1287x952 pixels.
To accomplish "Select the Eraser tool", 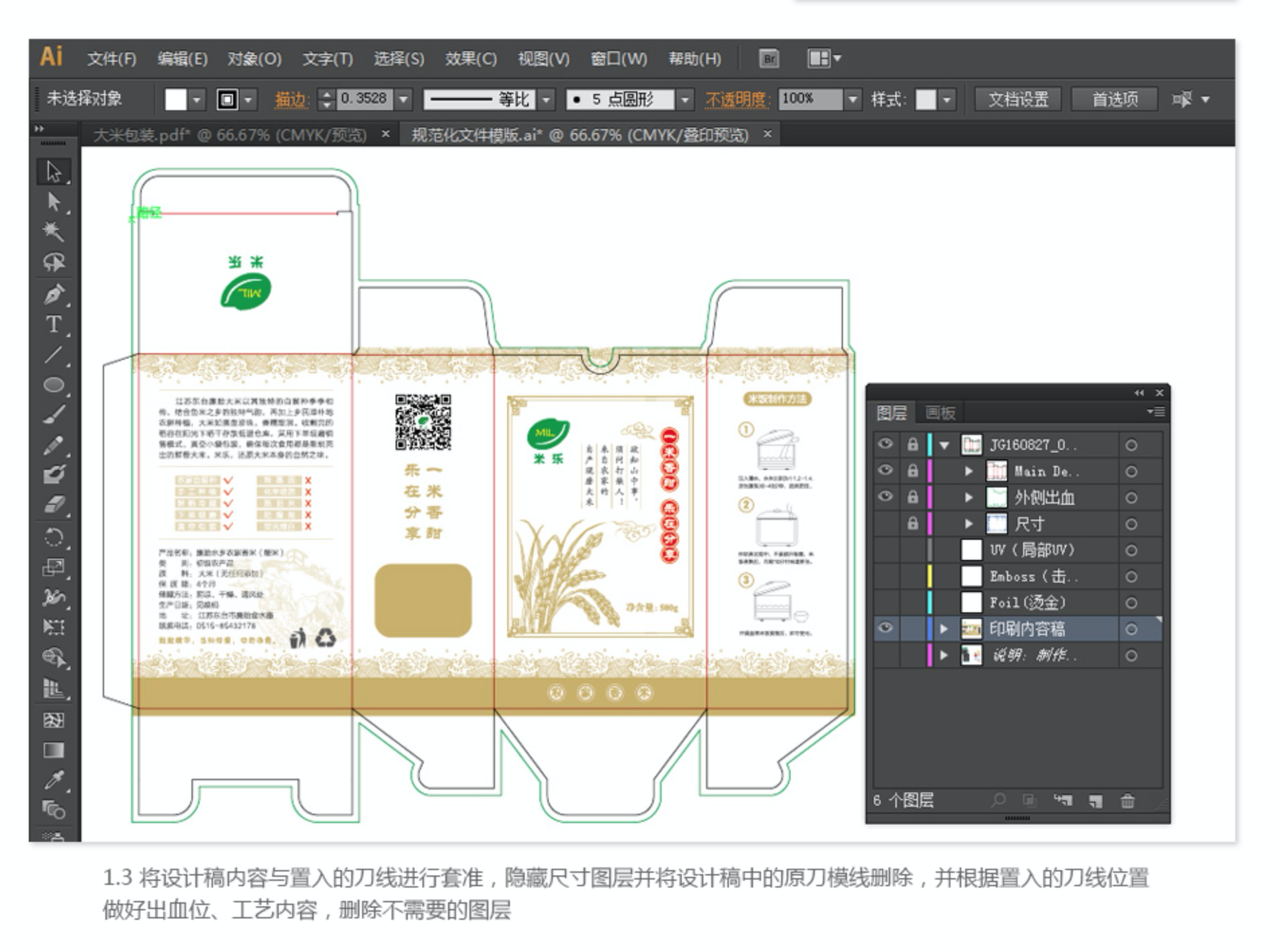I will point(54,505).
